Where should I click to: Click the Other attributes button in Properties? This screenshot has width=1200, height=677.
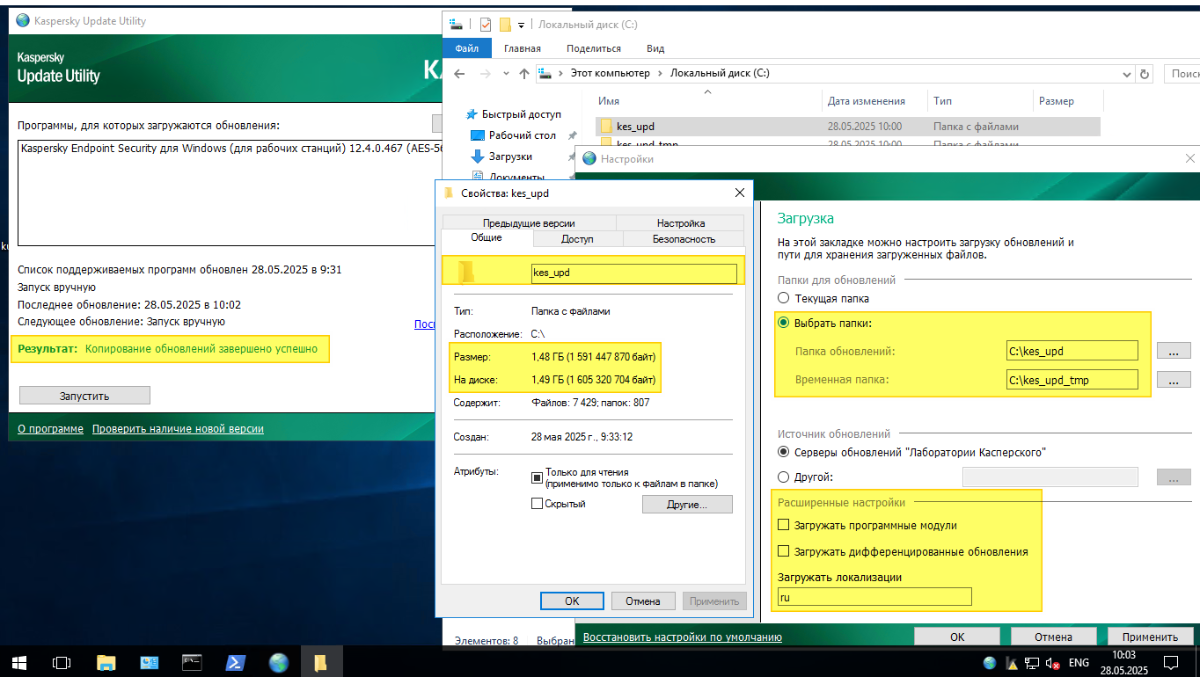coord(687,505)
